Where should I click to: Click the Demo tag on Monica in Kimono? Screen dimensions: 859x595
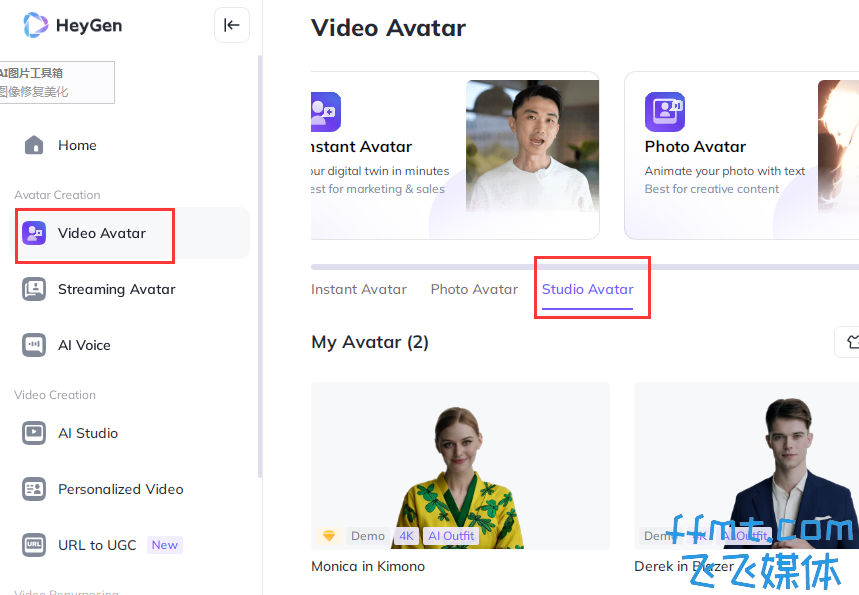(368, 536)
